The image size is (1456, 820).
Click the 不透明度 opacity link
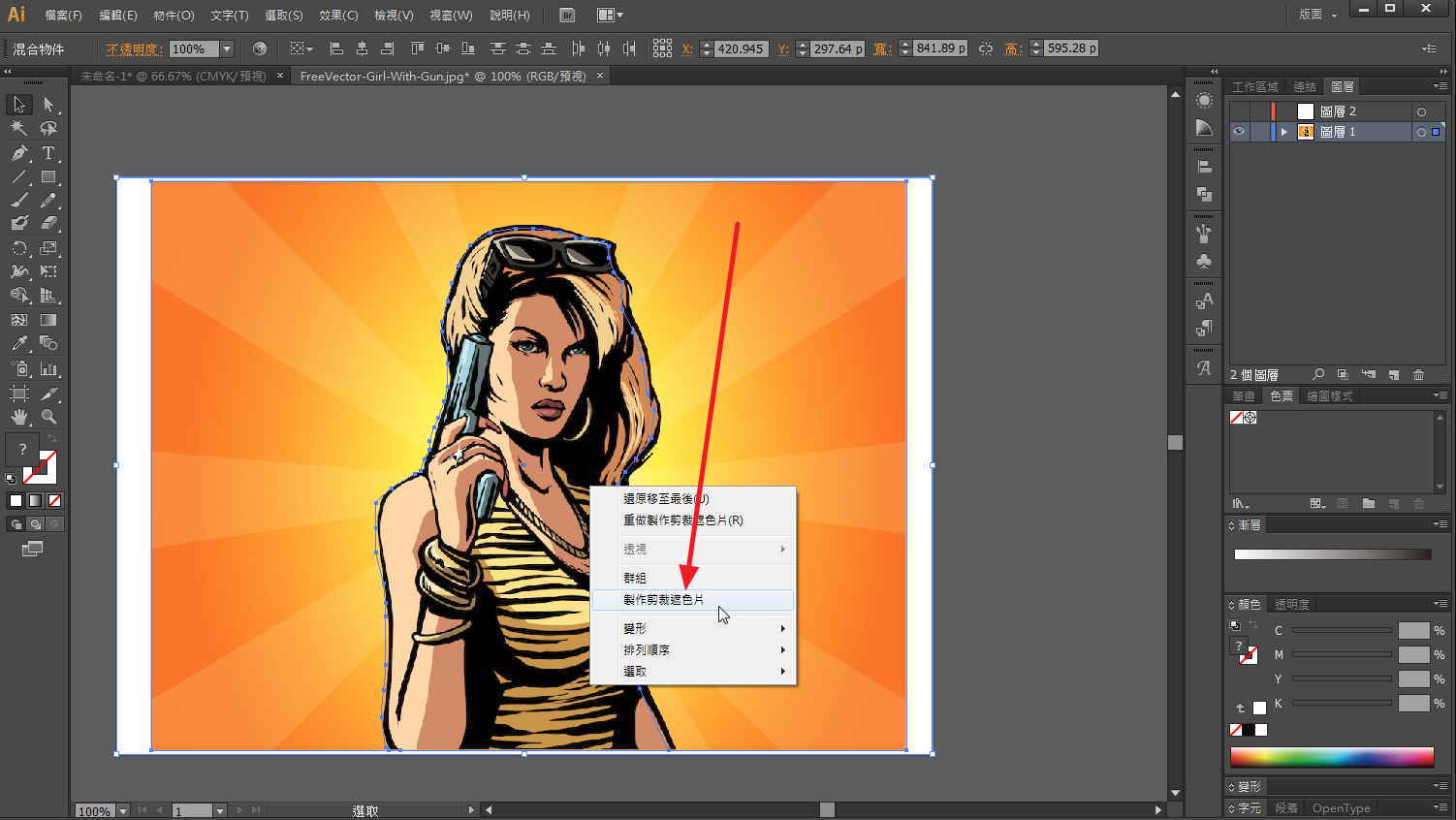(135, 49)
